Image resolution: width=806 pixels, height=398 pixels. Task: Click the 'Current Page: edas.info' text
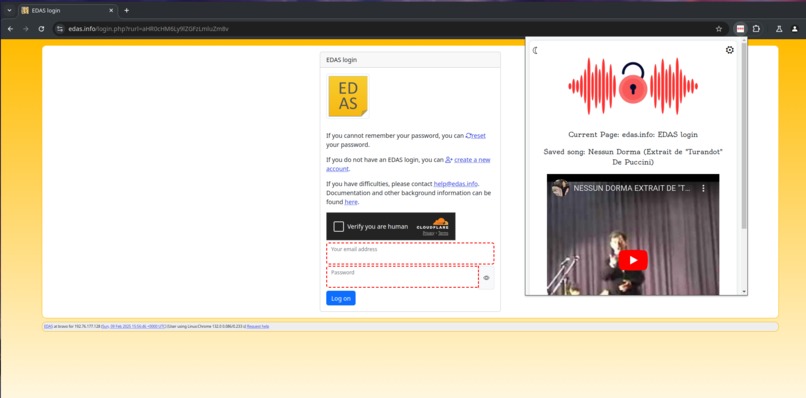click(633, 135)
